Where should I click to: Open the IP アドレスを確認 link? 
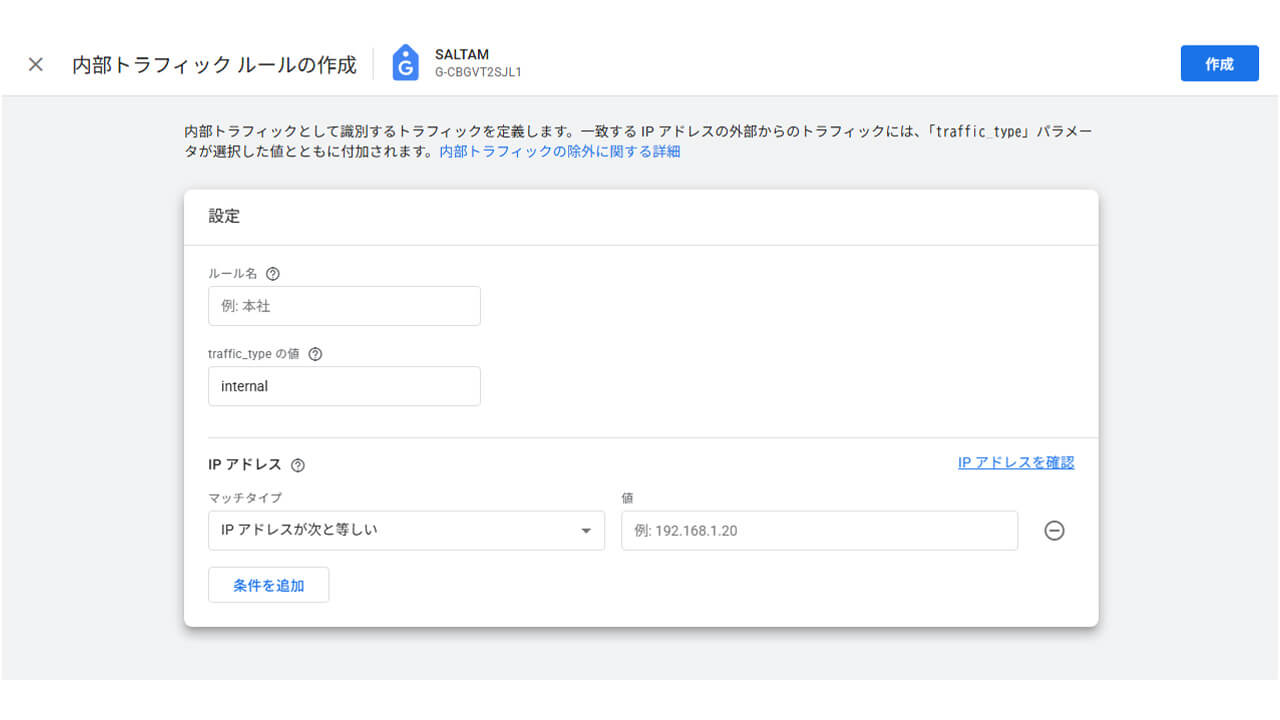coord(1015,463)
